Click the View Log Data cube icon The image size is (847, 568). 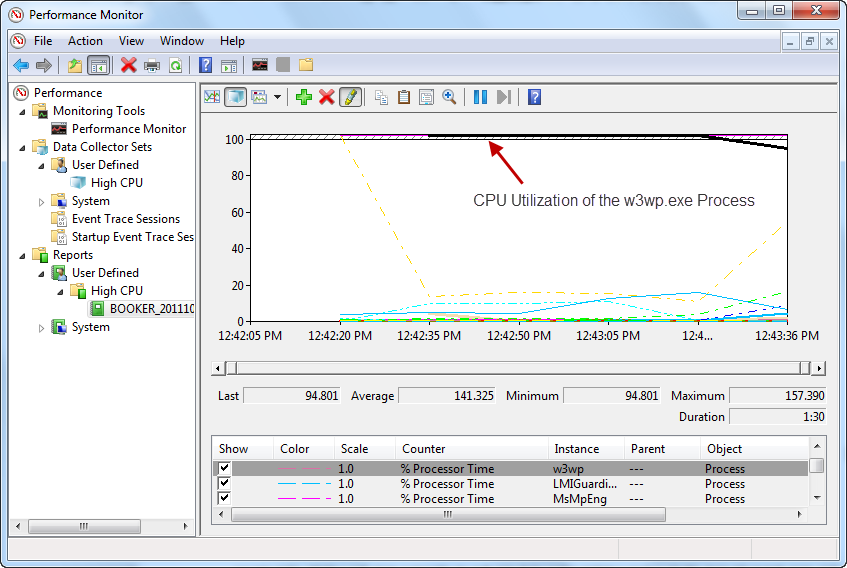click(235, 97)
